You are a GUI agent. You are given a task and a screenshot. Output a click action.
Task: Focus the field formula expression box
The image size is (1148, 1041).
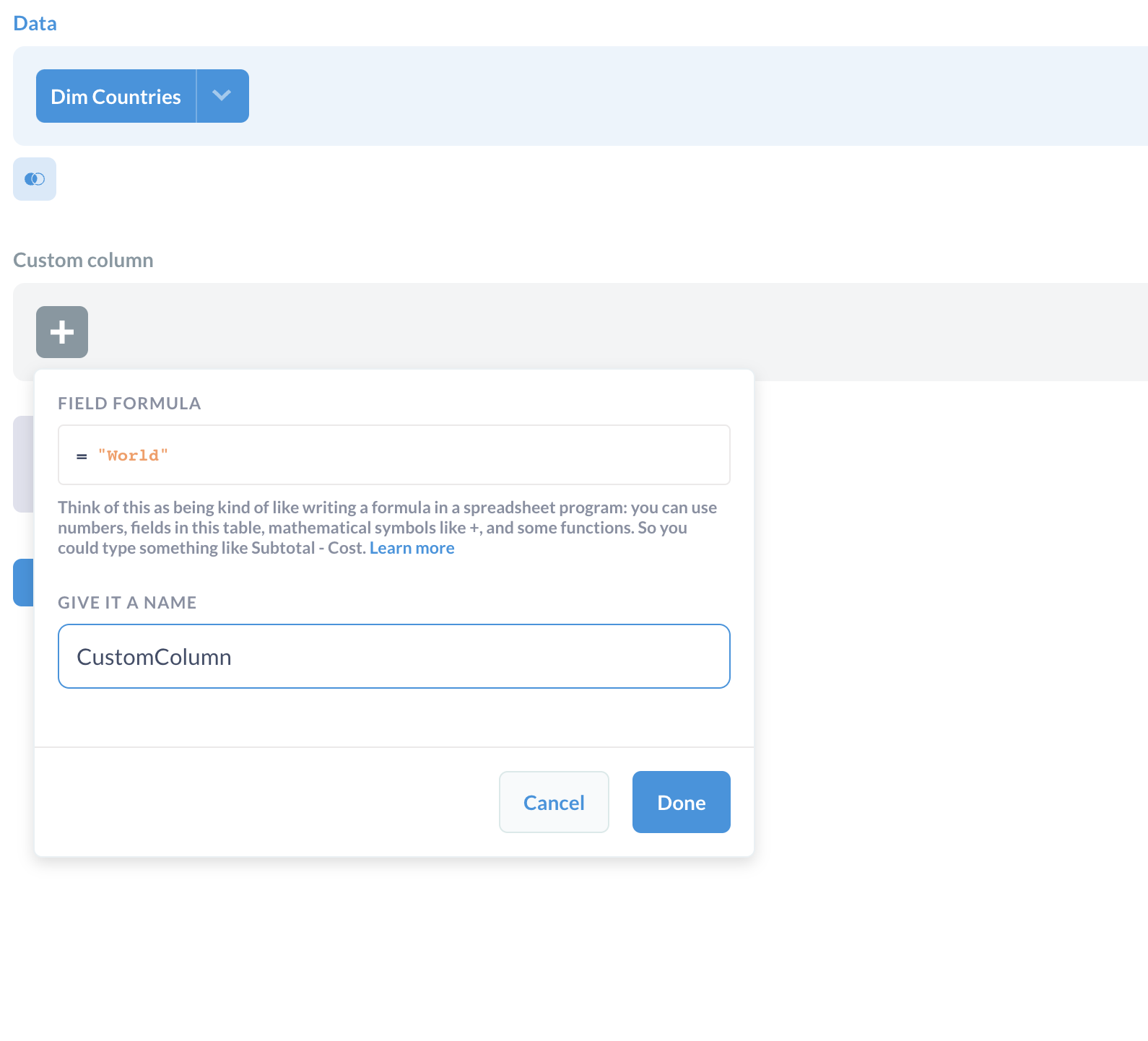click(394, 455)
